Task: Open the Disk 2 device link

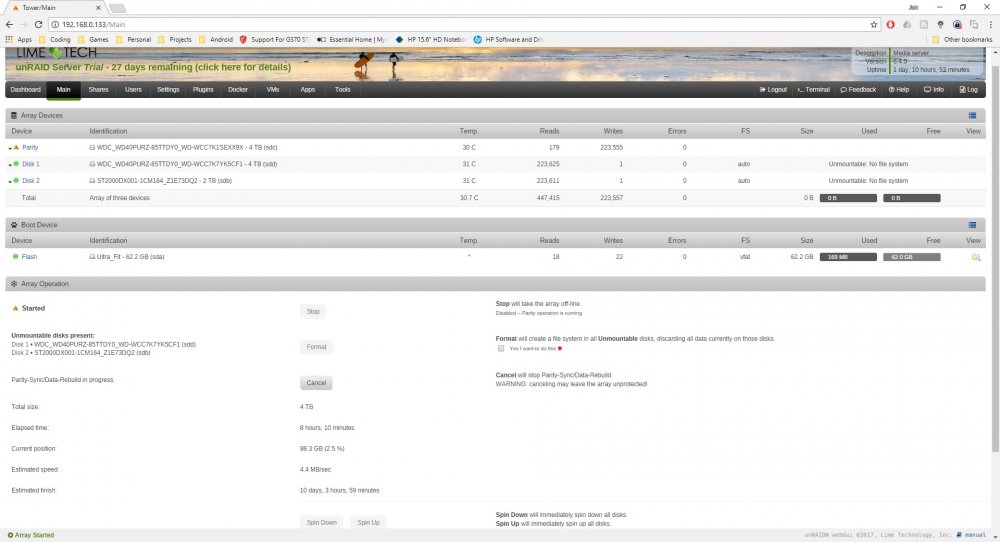Action: [x=31, y=180]
